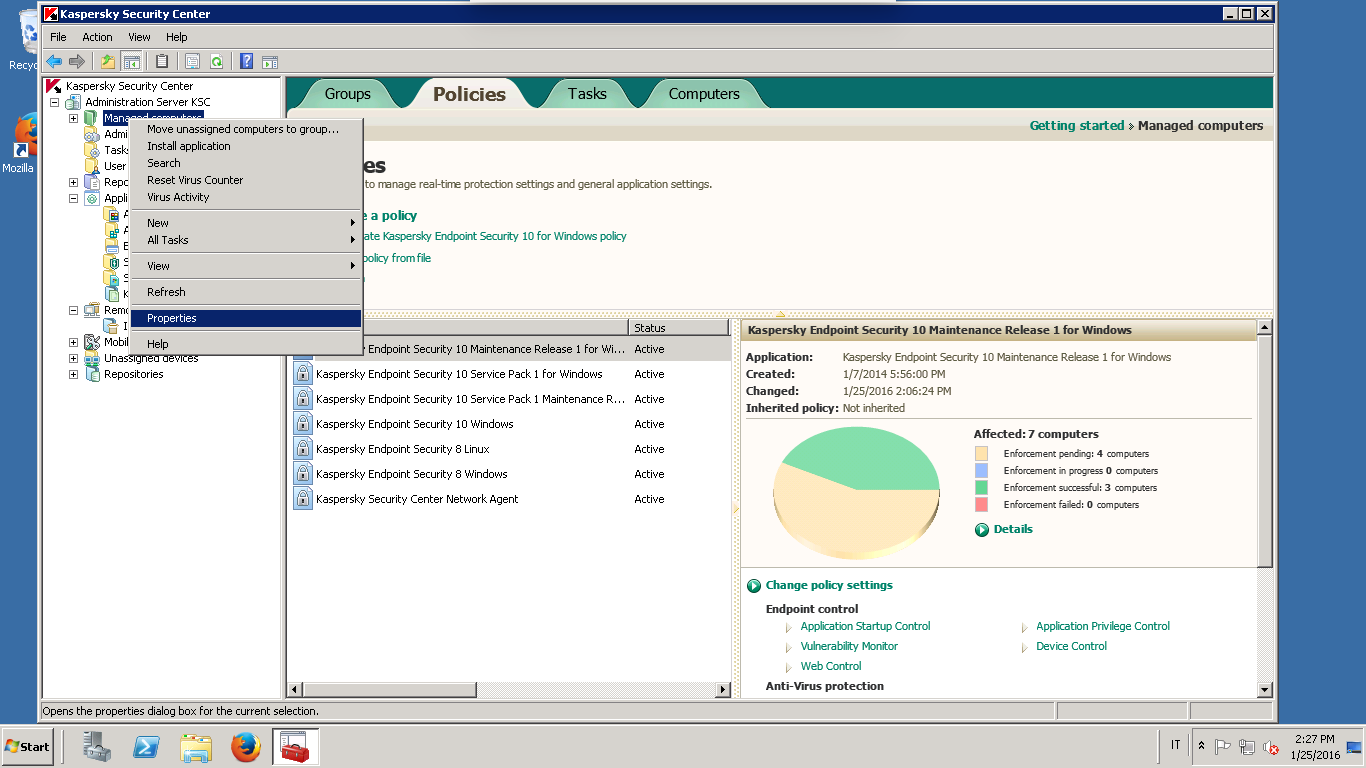This screenshot has width=1366, height=768.
Task: Open the Action menu in the menu bar
Action: (97, 37)
